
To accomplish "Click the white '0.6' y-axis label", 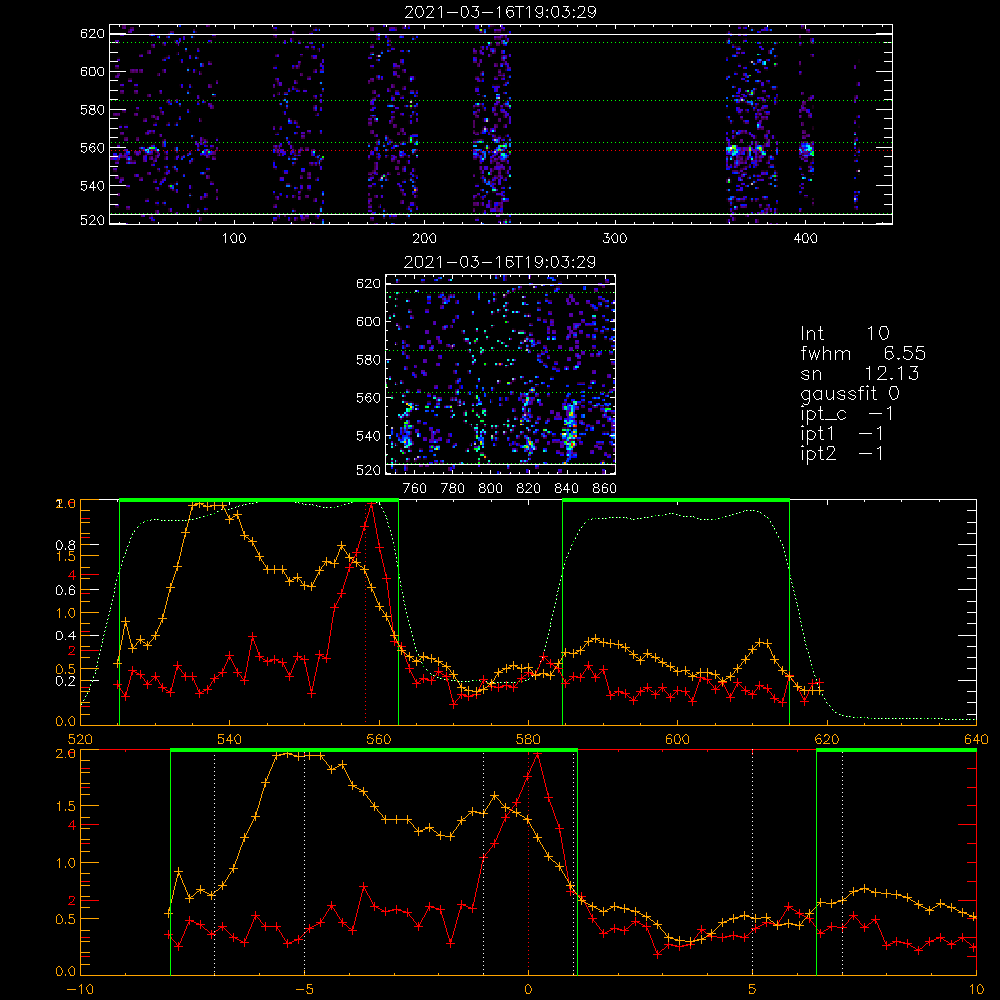I will point(66,591).
